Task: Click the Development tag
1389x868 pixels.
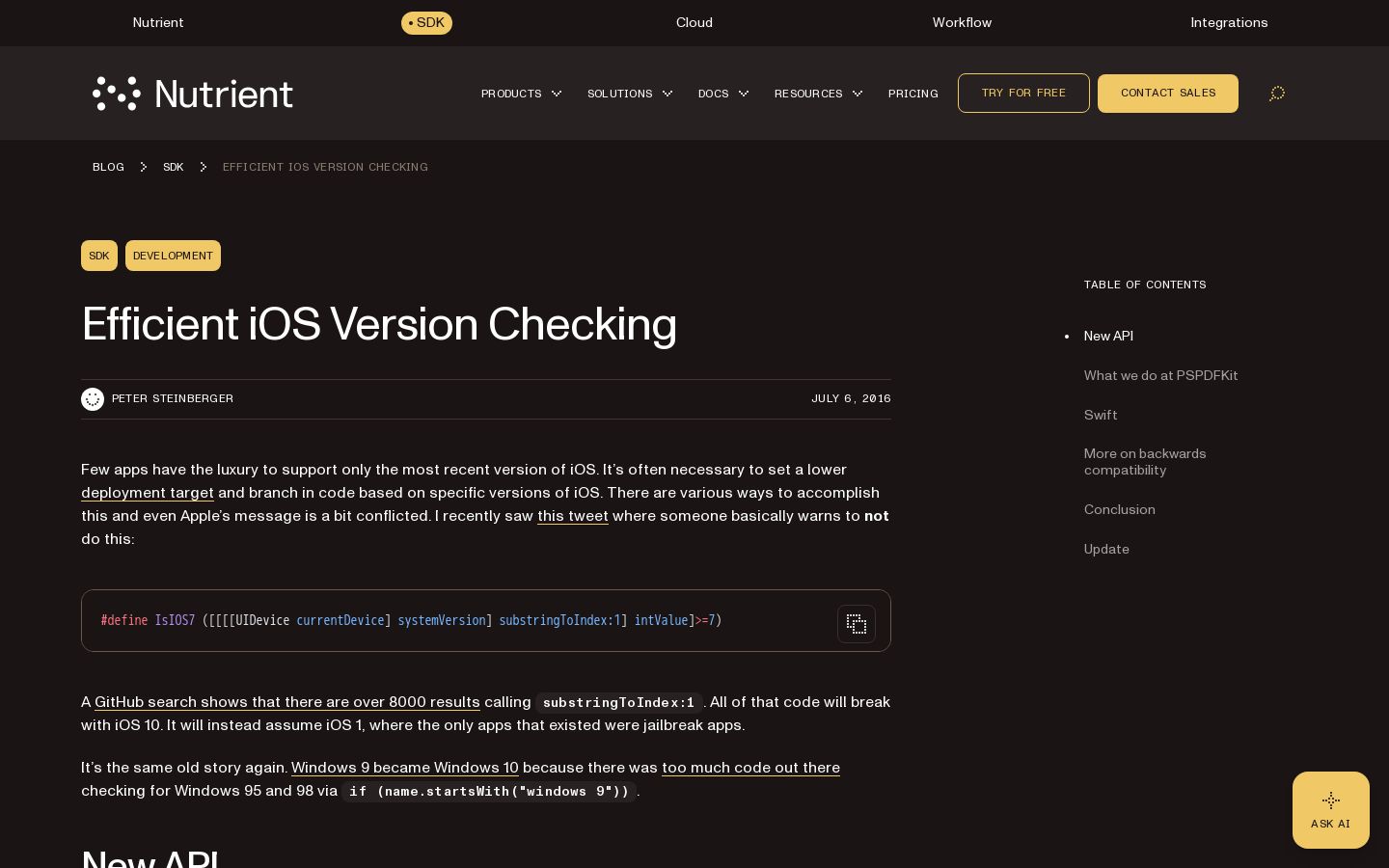Action: point(173,256)
